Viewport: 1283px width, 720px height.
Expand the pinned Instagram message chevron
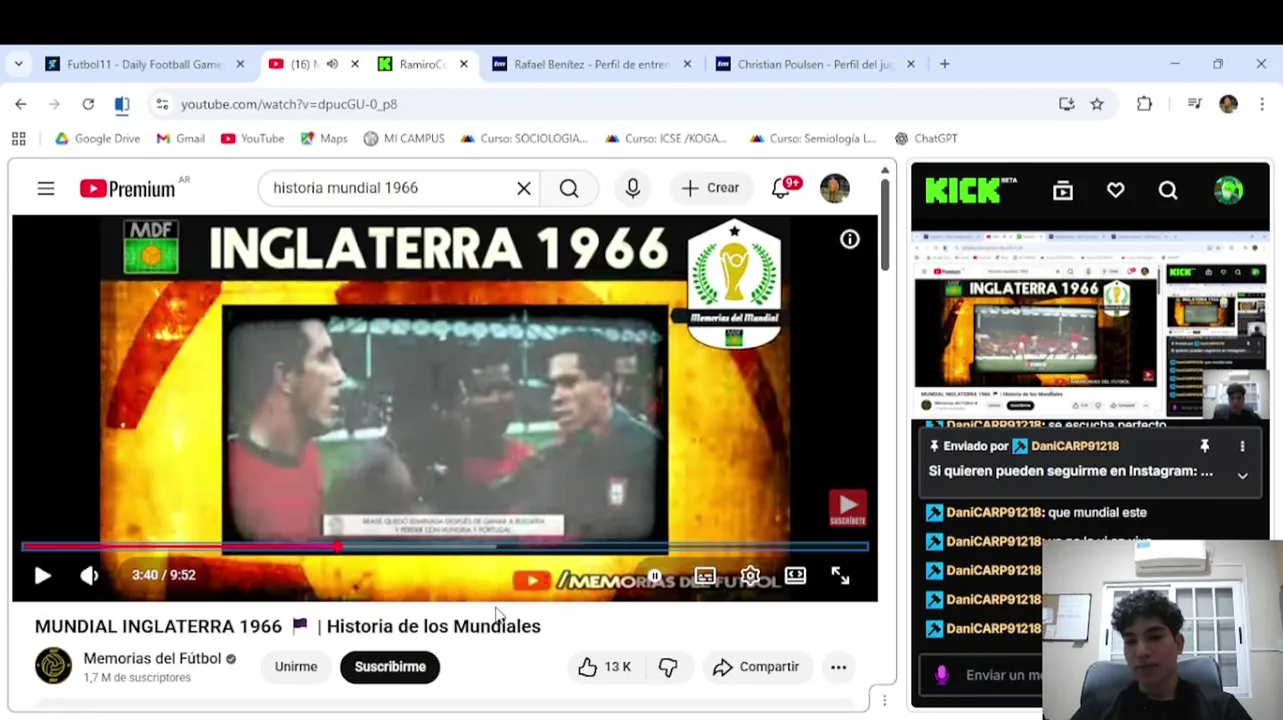pyautogui.click(x=1242, y=476)
